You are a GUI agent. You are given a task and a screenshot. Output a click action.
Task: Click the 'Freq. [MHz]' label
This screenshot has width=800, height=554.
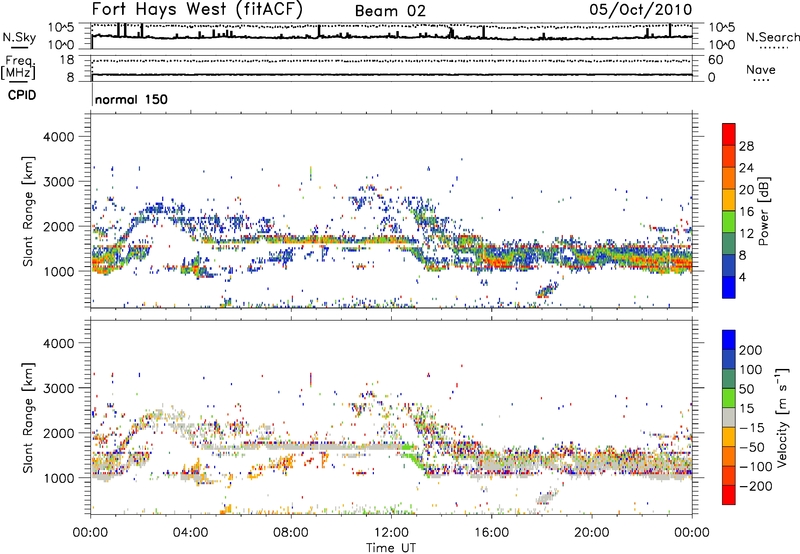pos(18,67)
